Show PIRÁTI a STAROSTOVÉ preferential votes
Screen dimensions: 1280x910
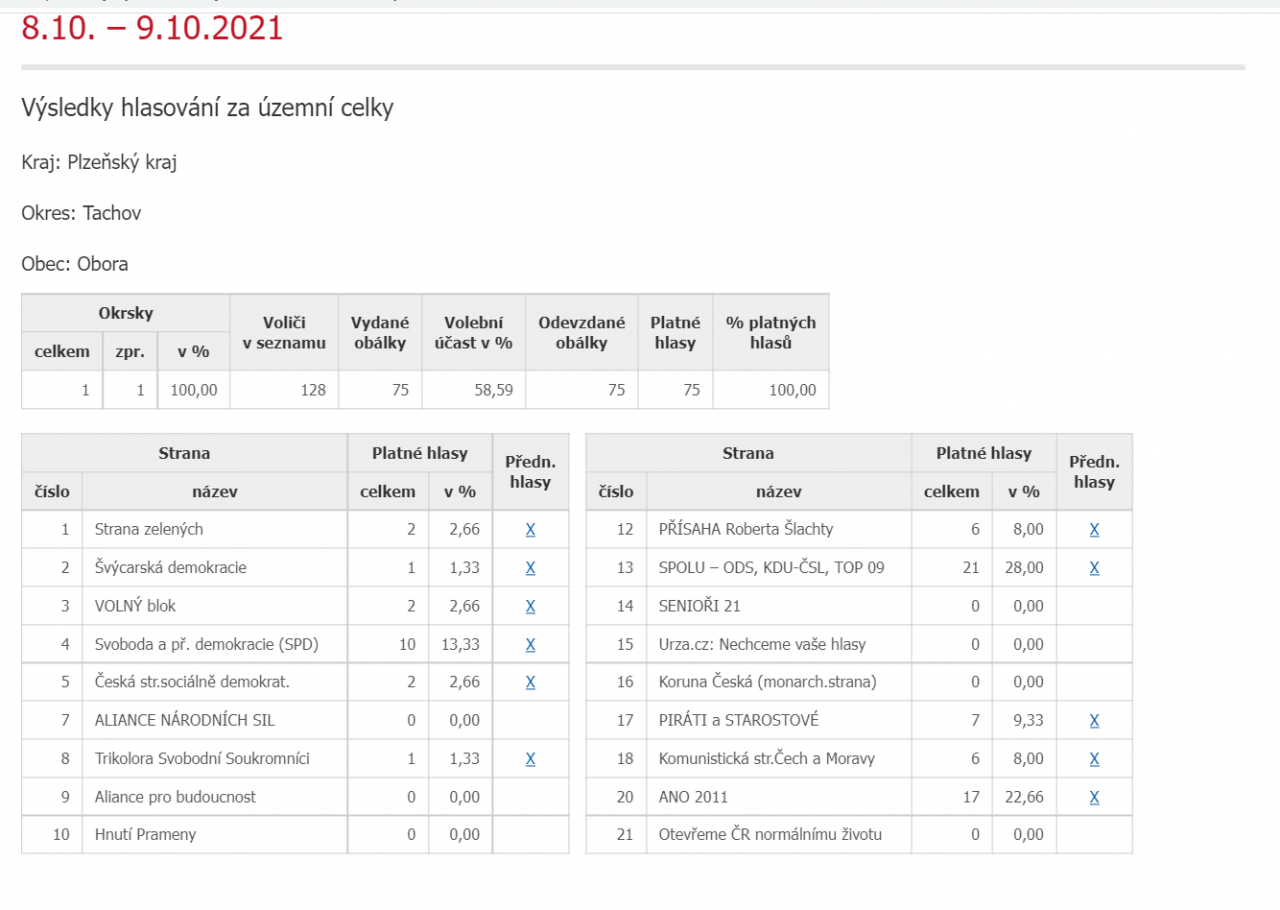tap(1094, 721)
